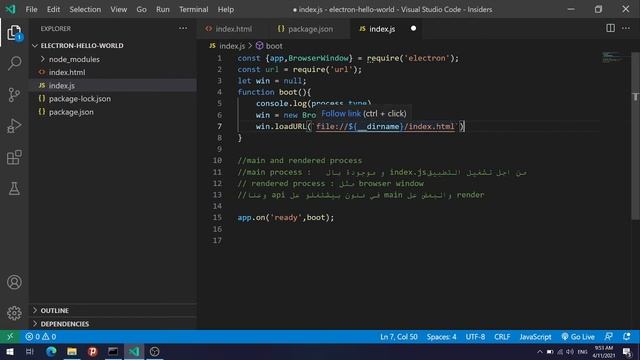Click the ENG input language indicator
Viewport: 640px width, 360px height.
pos(582,351)
